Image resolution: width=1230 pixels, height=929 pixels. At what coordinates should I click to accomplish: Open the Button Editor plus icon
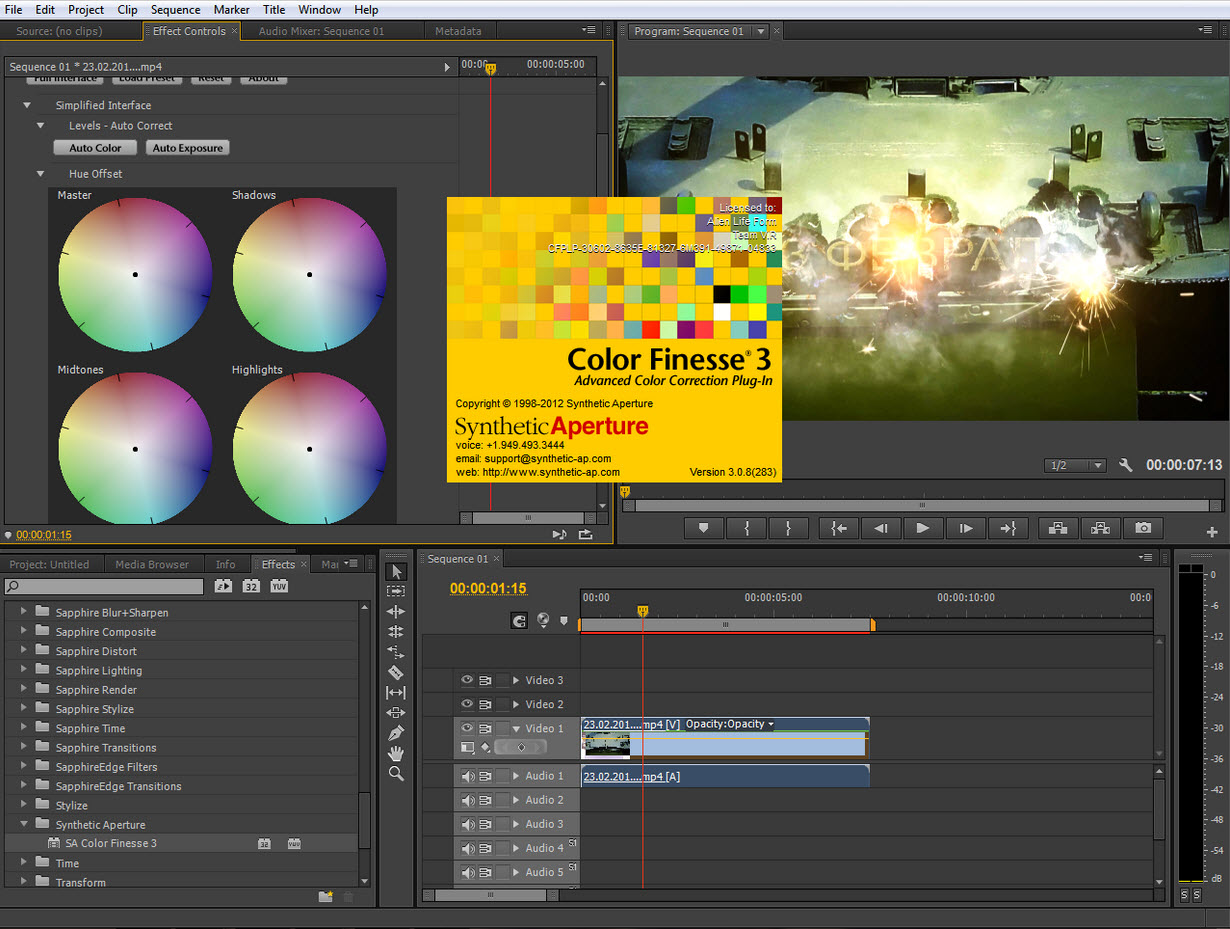pos(1213,532)
